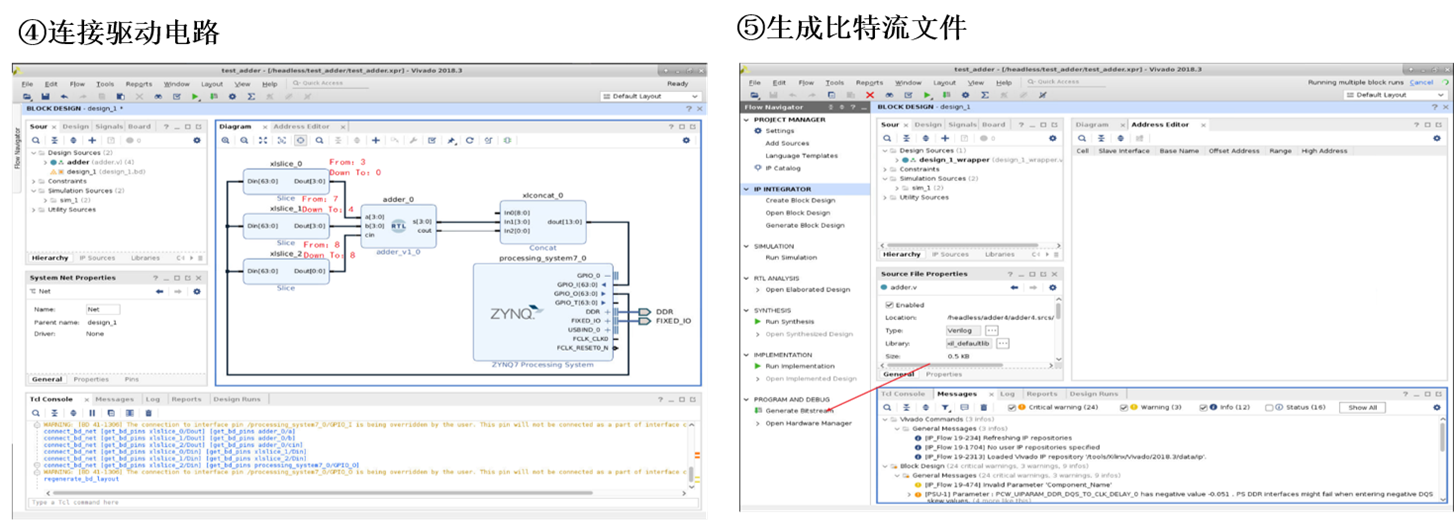The image size is (1454, 520).
Task: Click save icon in step ④ window toolbar
Action: 45,96
